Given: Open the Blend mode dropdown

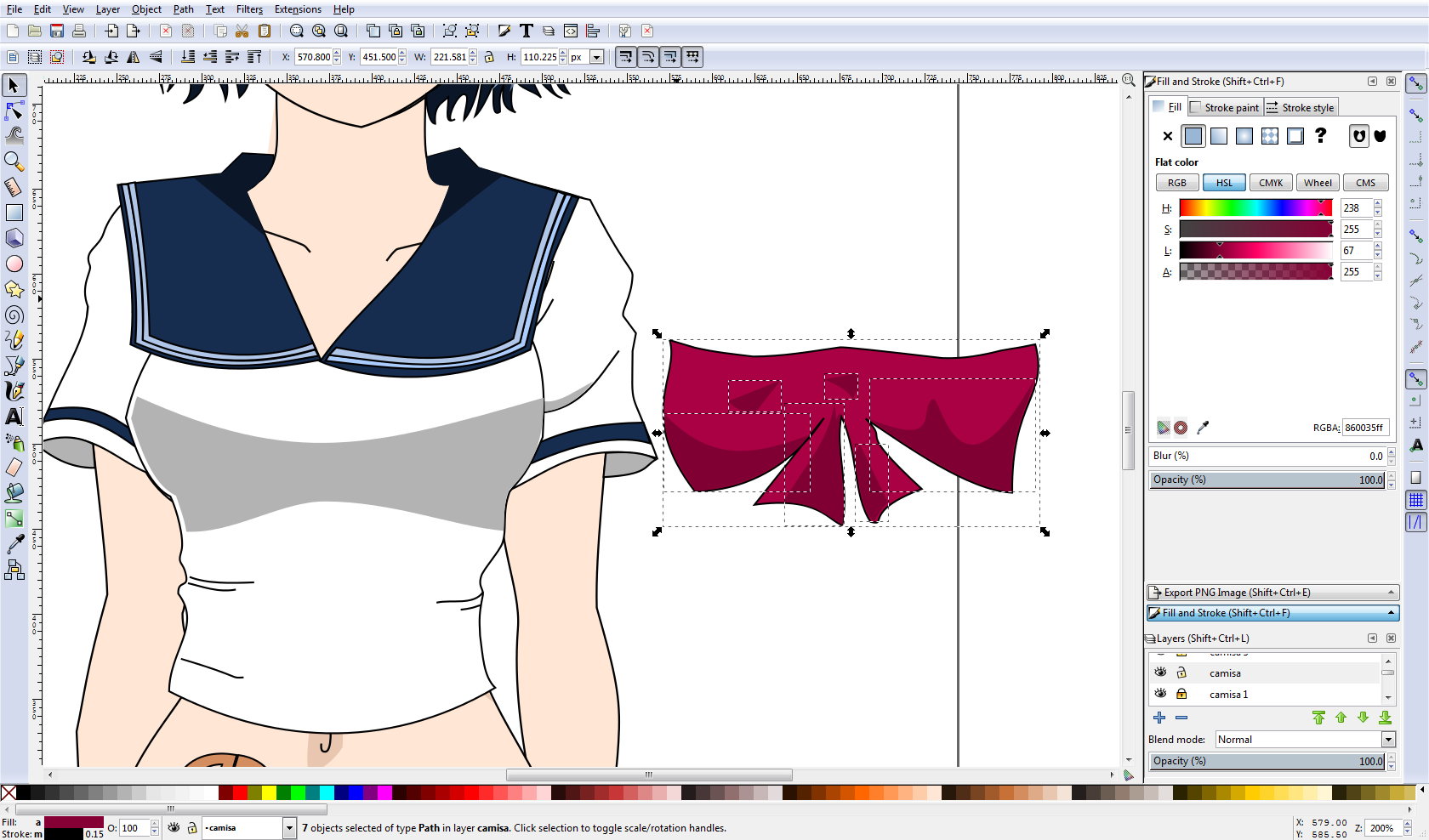Looking at the screenshot, I should coord(1388,740).
